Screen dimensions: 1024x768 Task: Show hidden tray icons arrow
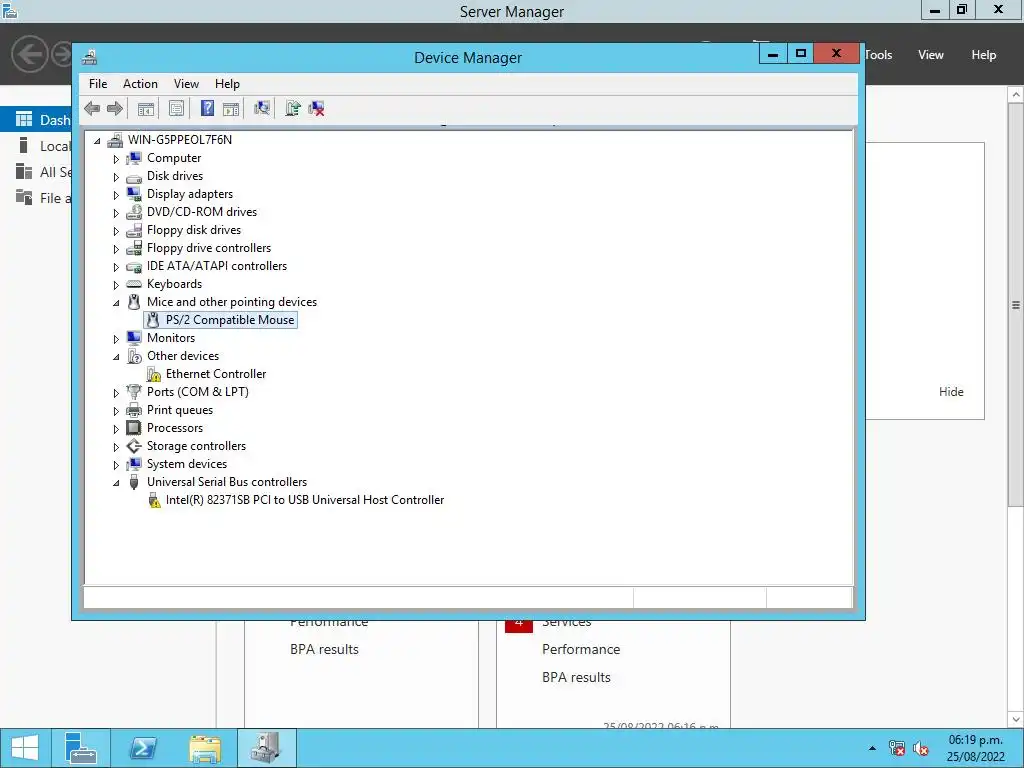click(872, 748)
